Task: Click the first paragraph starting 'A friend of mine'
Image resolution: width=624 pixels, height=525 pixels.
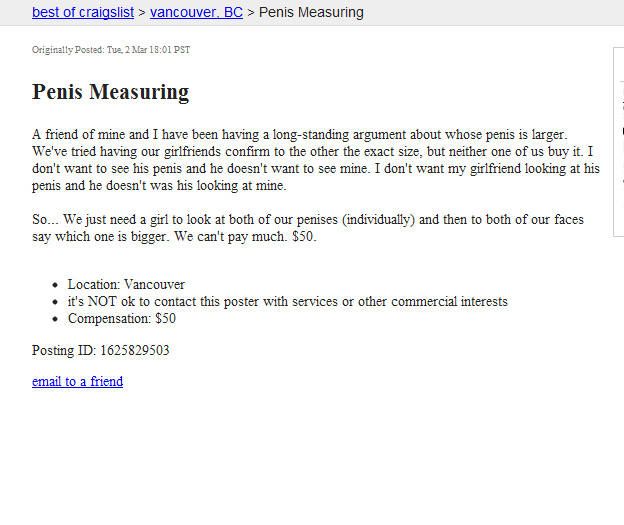Action: pos(316,160)
